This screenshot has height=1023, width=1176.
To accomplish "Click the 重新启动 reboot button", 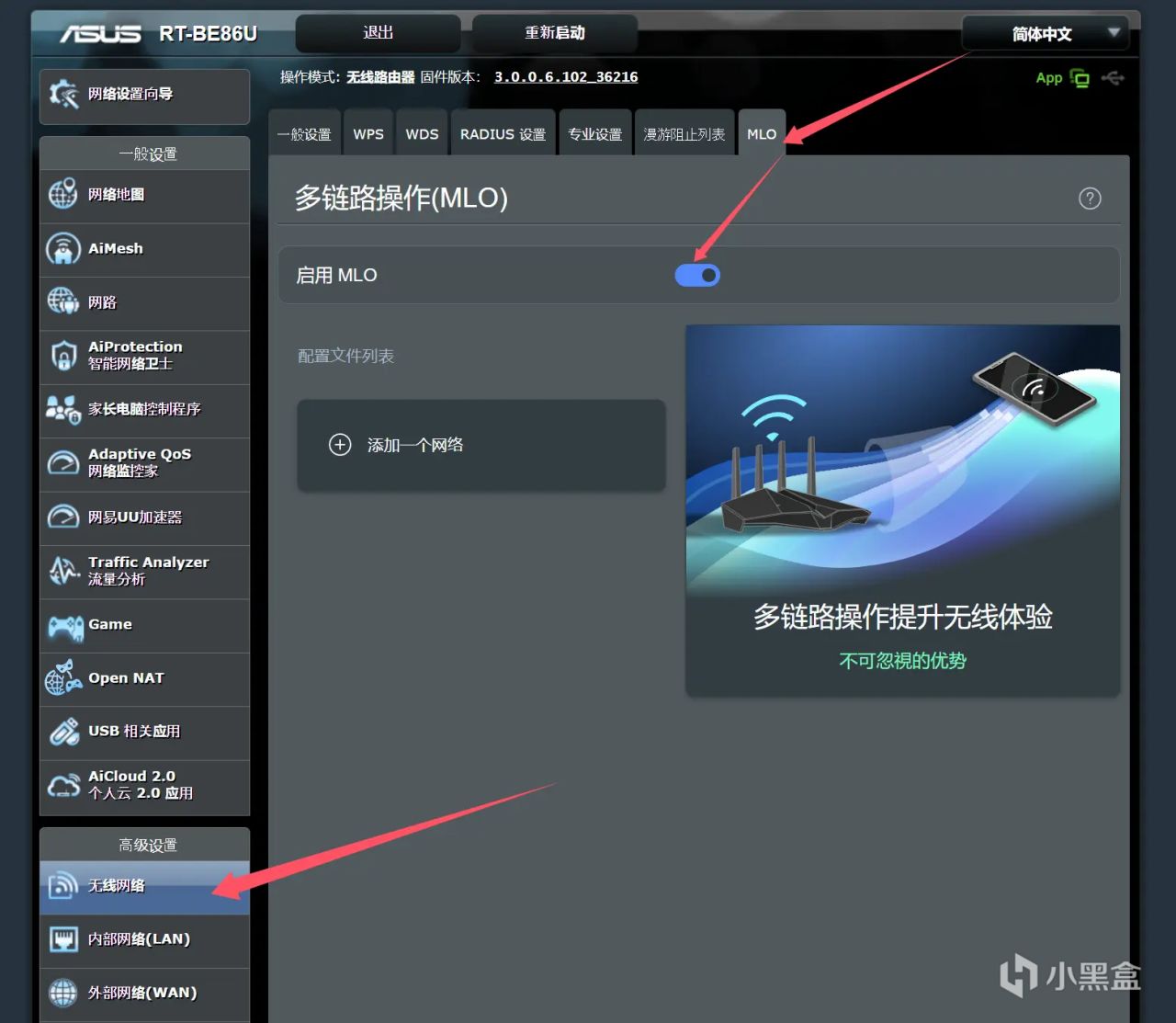I will tap(555, 33).
